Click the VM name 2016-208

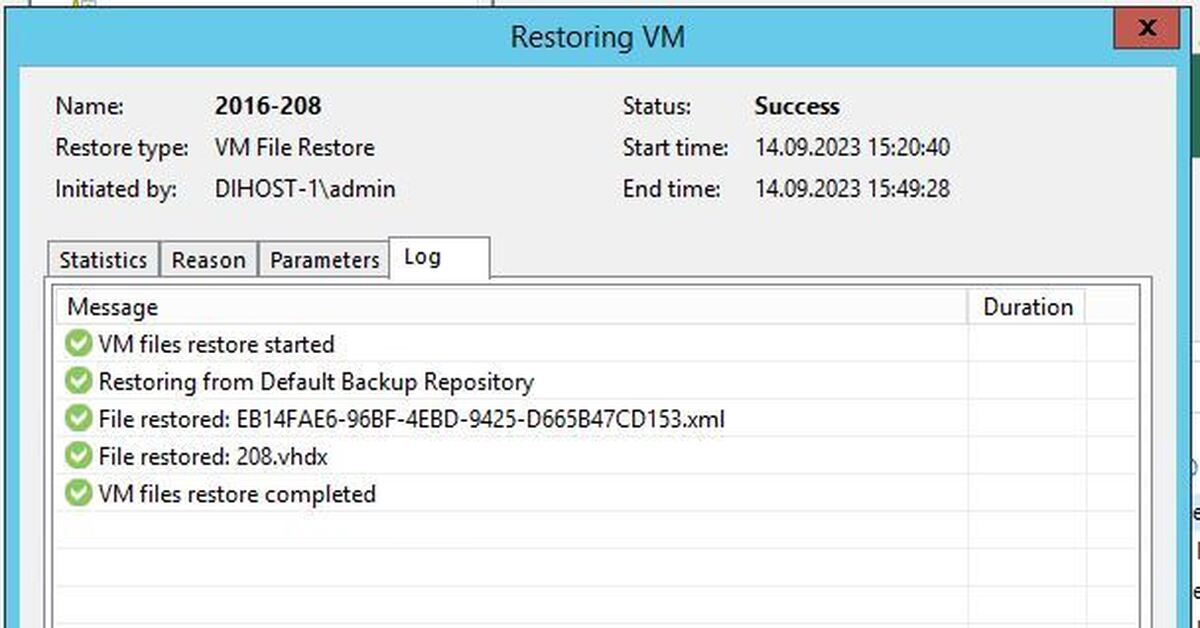point(267,106)
